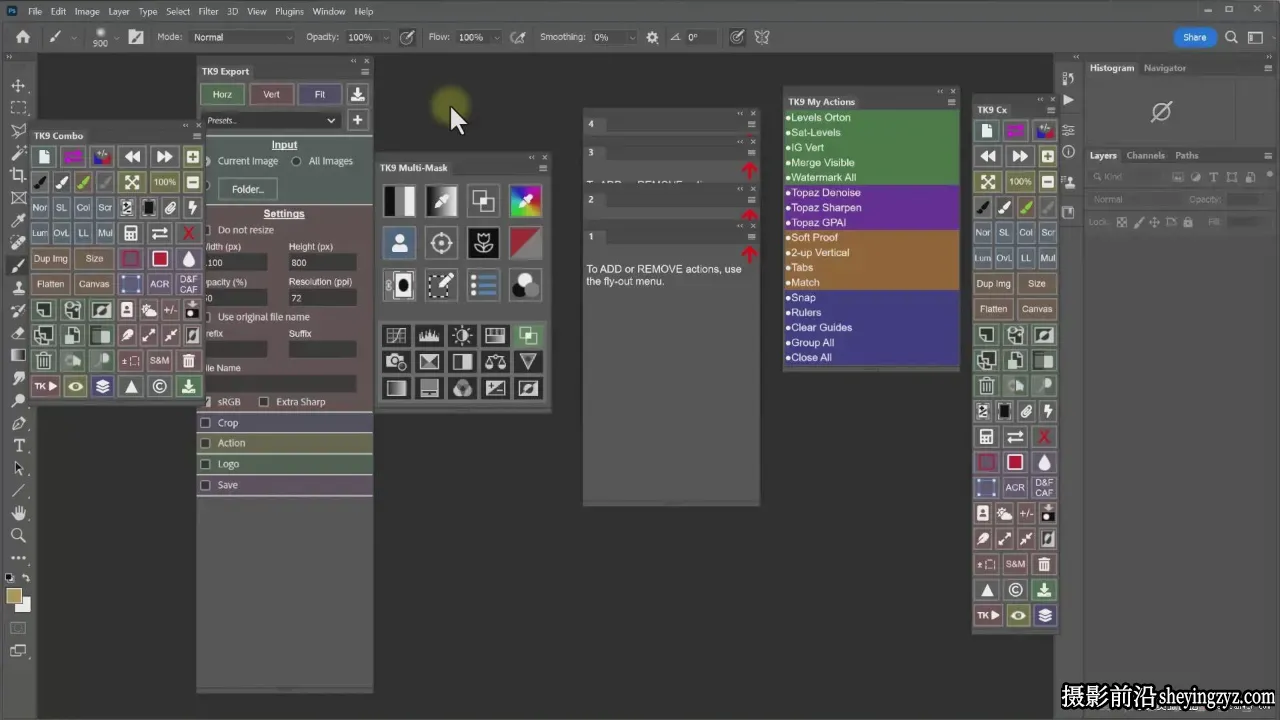Select the Eyedropper tool
The image size is (1280, 720).
(x=18, y=220)
